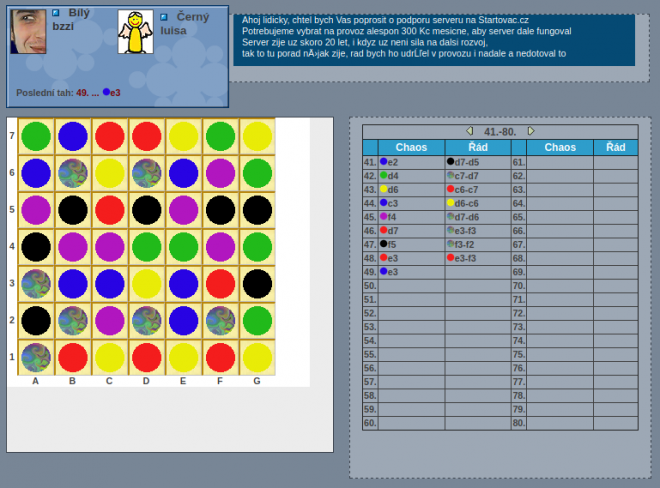Open Bílý player bzzi avatar

[x=28, y=32]
